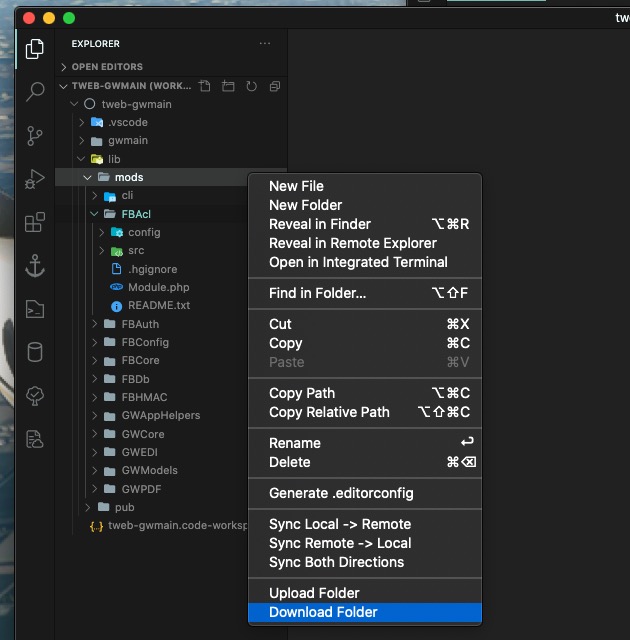The width and height of the screenshot is (630, 640).
Task: Click the config folder gear icon
Action: (x=117, y=232)
